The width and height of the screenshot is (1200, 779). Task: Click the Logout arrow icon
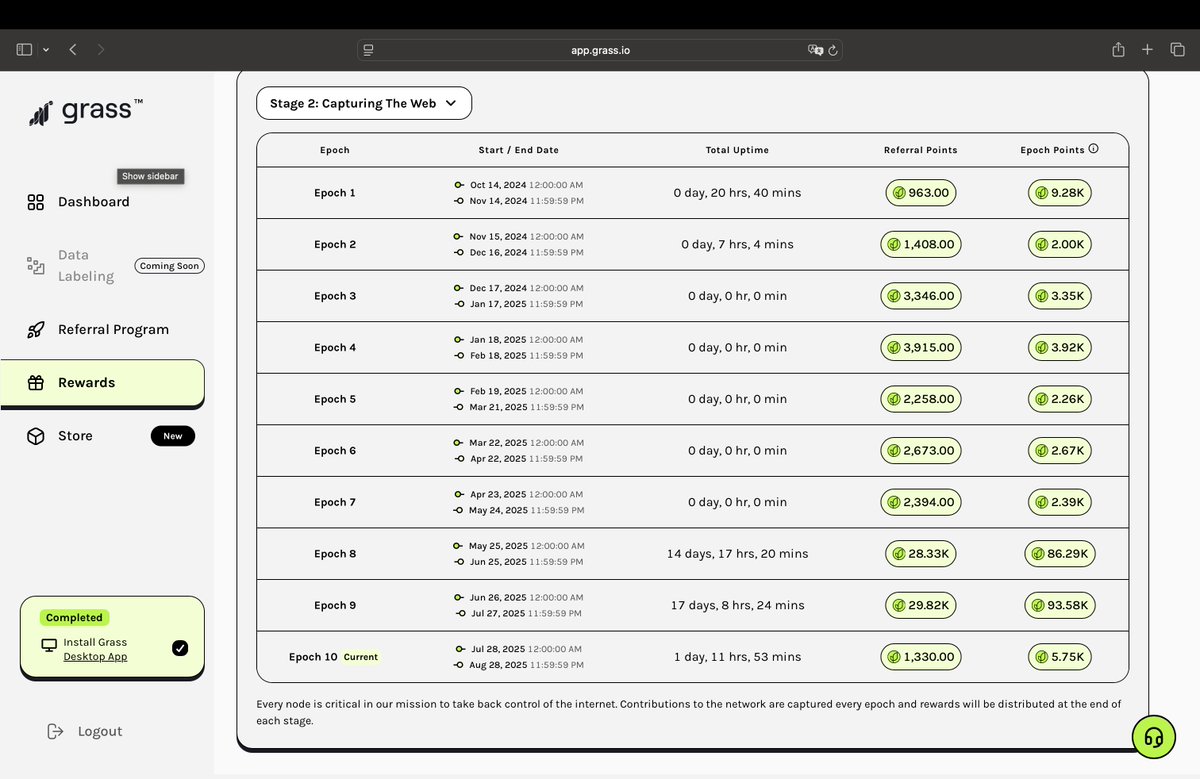(56, 731)
